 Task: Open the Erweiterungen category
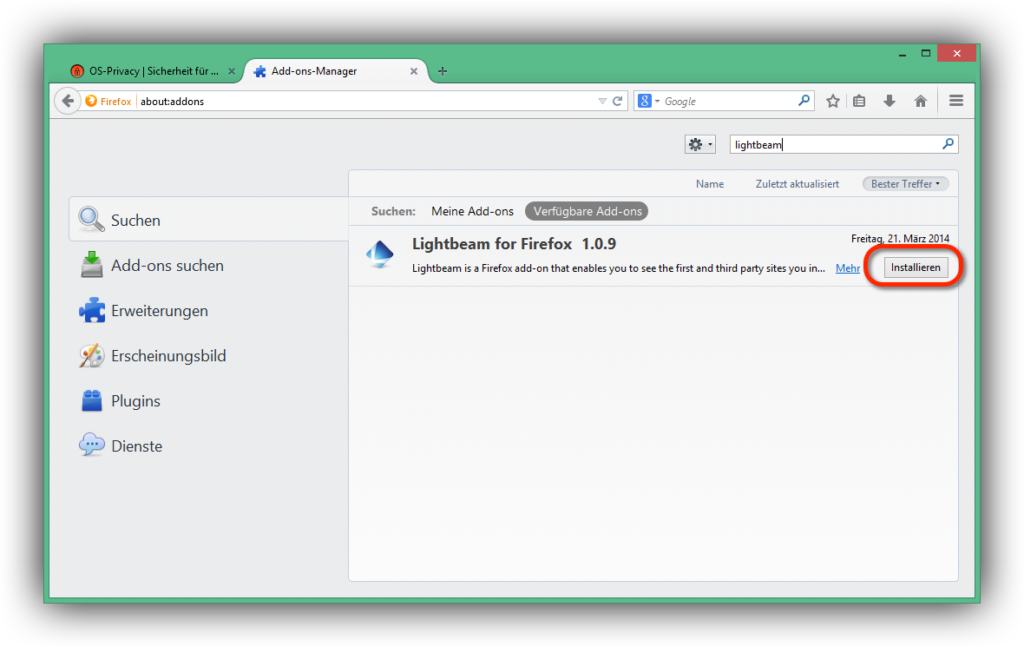209,311
